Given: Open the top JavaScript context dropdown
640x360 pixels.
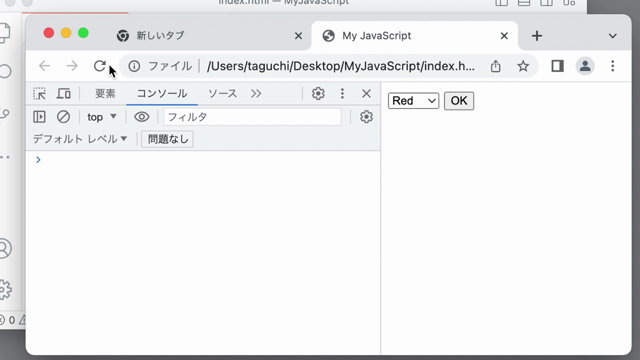Looking at the screenshot, I should click(x=102, y=117).
